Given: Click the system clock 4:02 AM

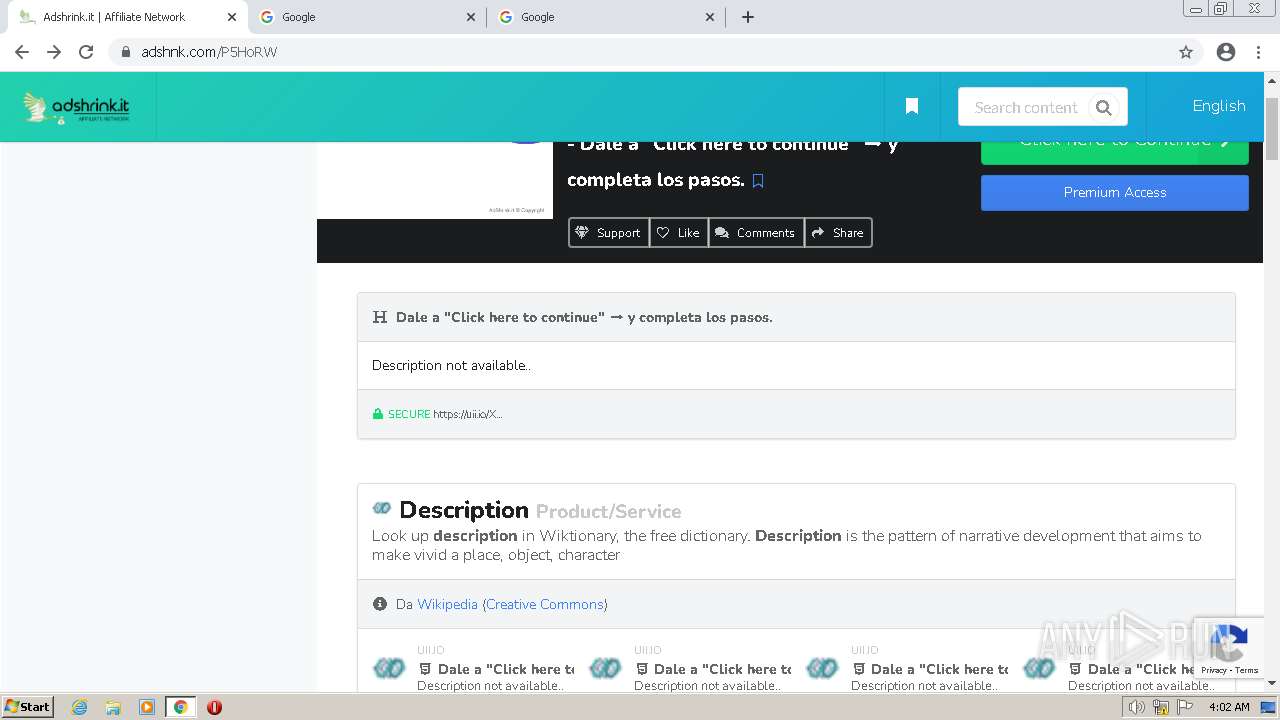Looking at the screenshot, I should coord(1229,707).
